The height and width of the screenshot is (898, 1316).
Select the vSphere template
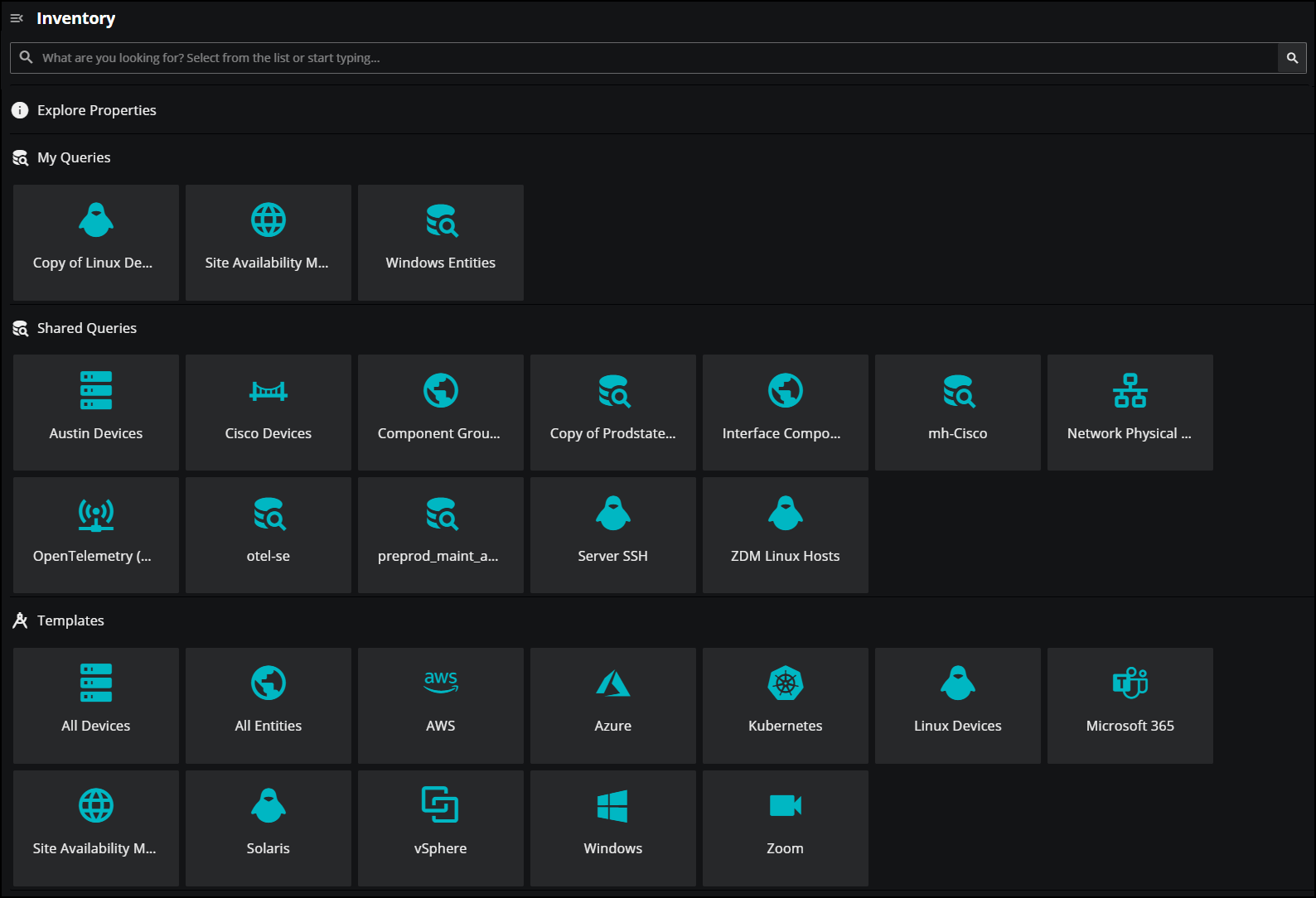pos(441,828)
